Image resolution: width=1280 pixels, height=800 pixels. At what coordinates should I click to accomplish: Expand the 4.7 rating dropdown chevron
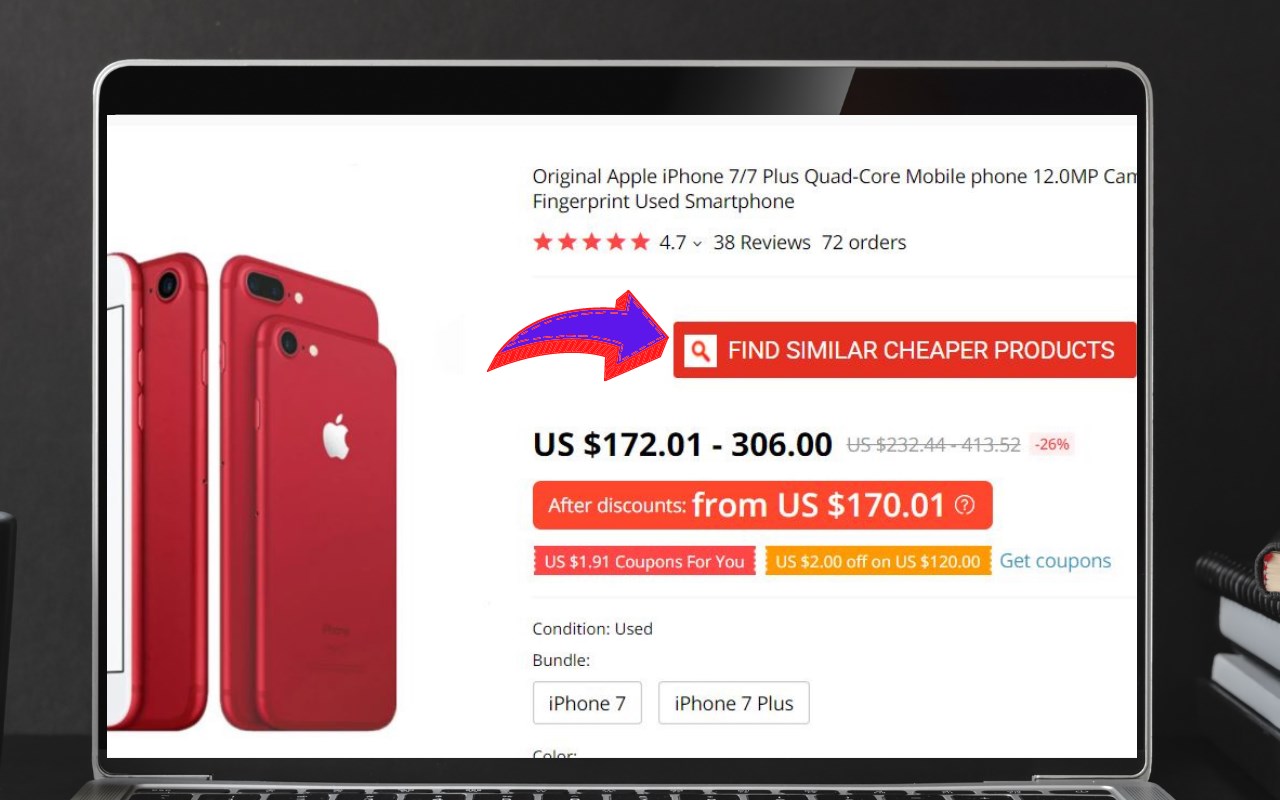(697, 243)
